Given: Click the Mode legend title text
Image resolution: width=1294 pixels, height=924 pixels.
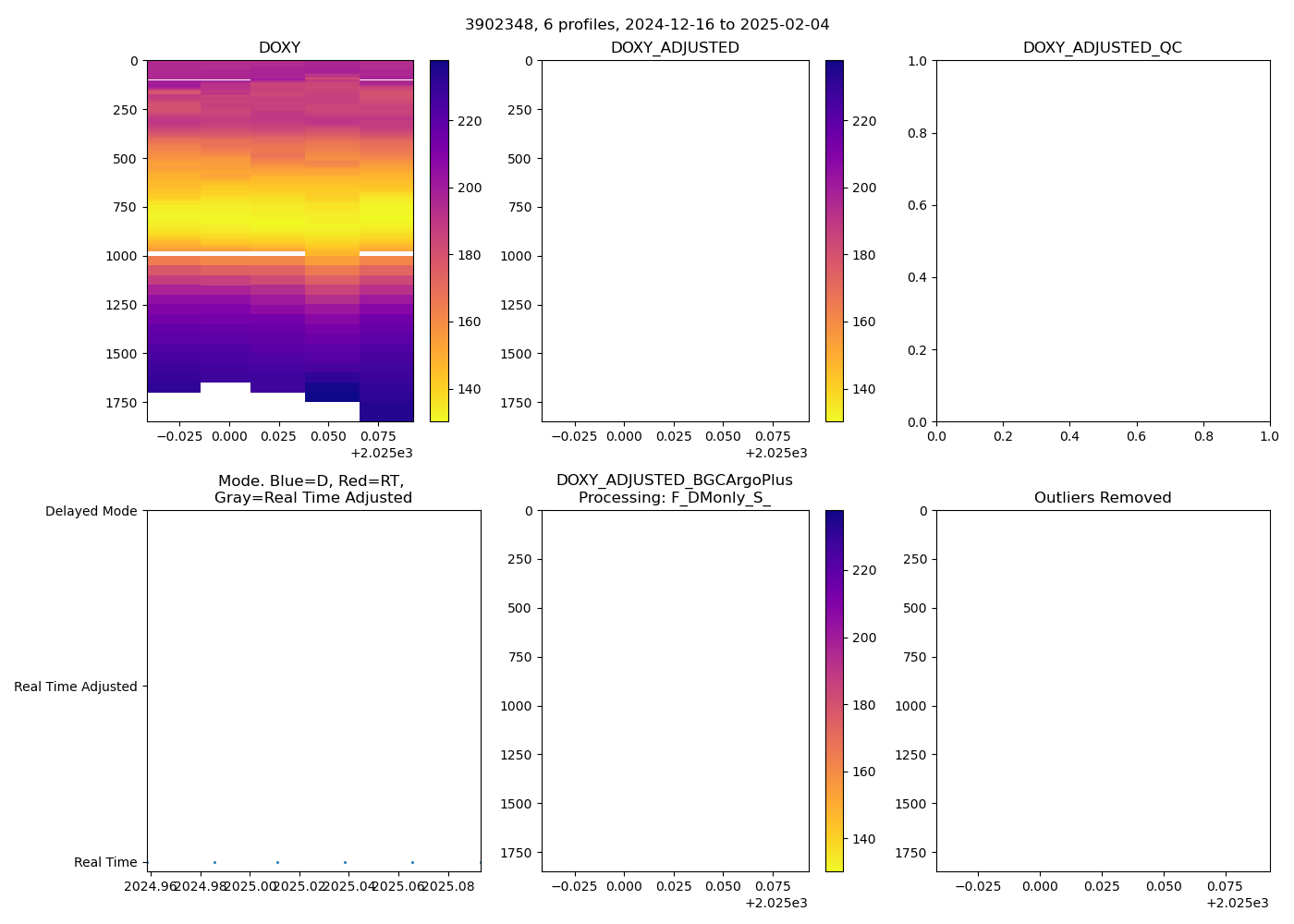Looking at the screenshot, I should click(312, 489).
